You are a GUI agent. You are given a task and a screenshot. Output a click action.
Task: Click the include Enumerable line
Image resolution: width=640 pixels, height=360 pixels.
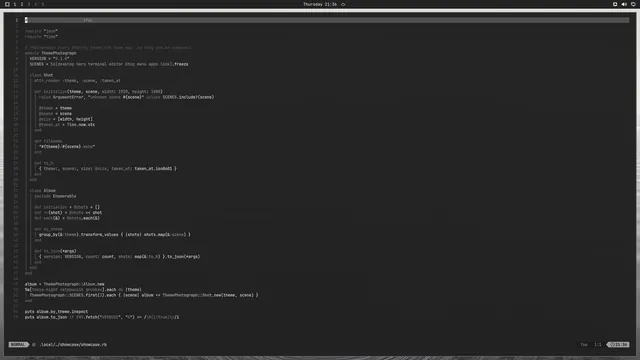point(55,196)
